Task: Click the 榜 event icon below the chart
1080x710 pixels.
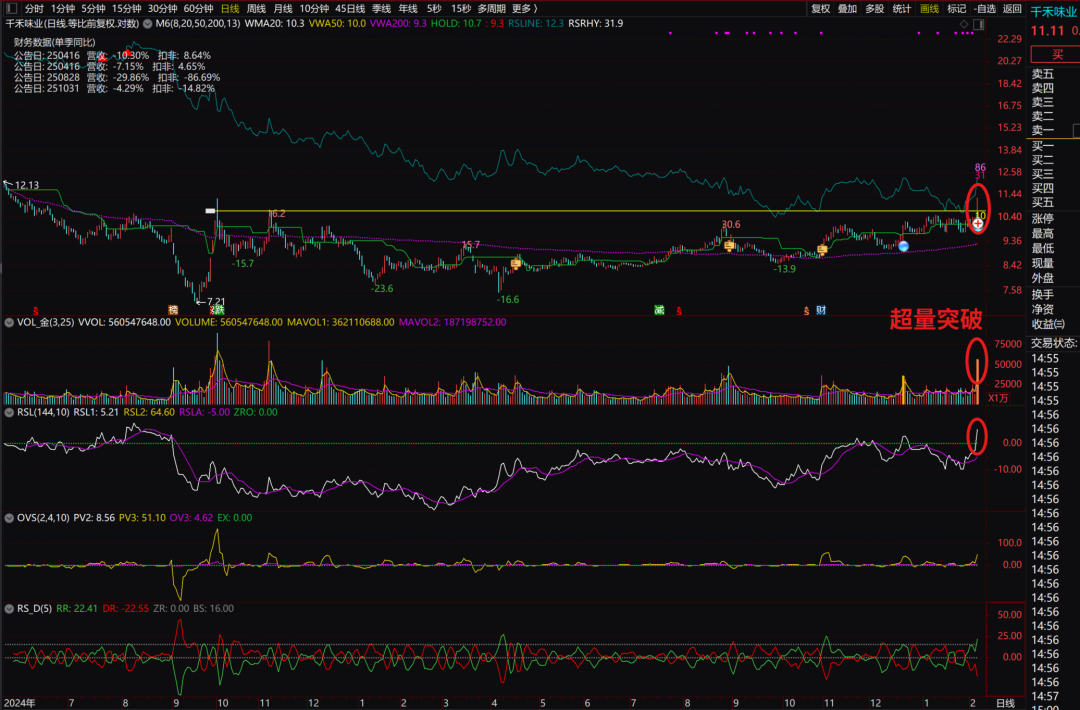Action: tap(174, 311)
